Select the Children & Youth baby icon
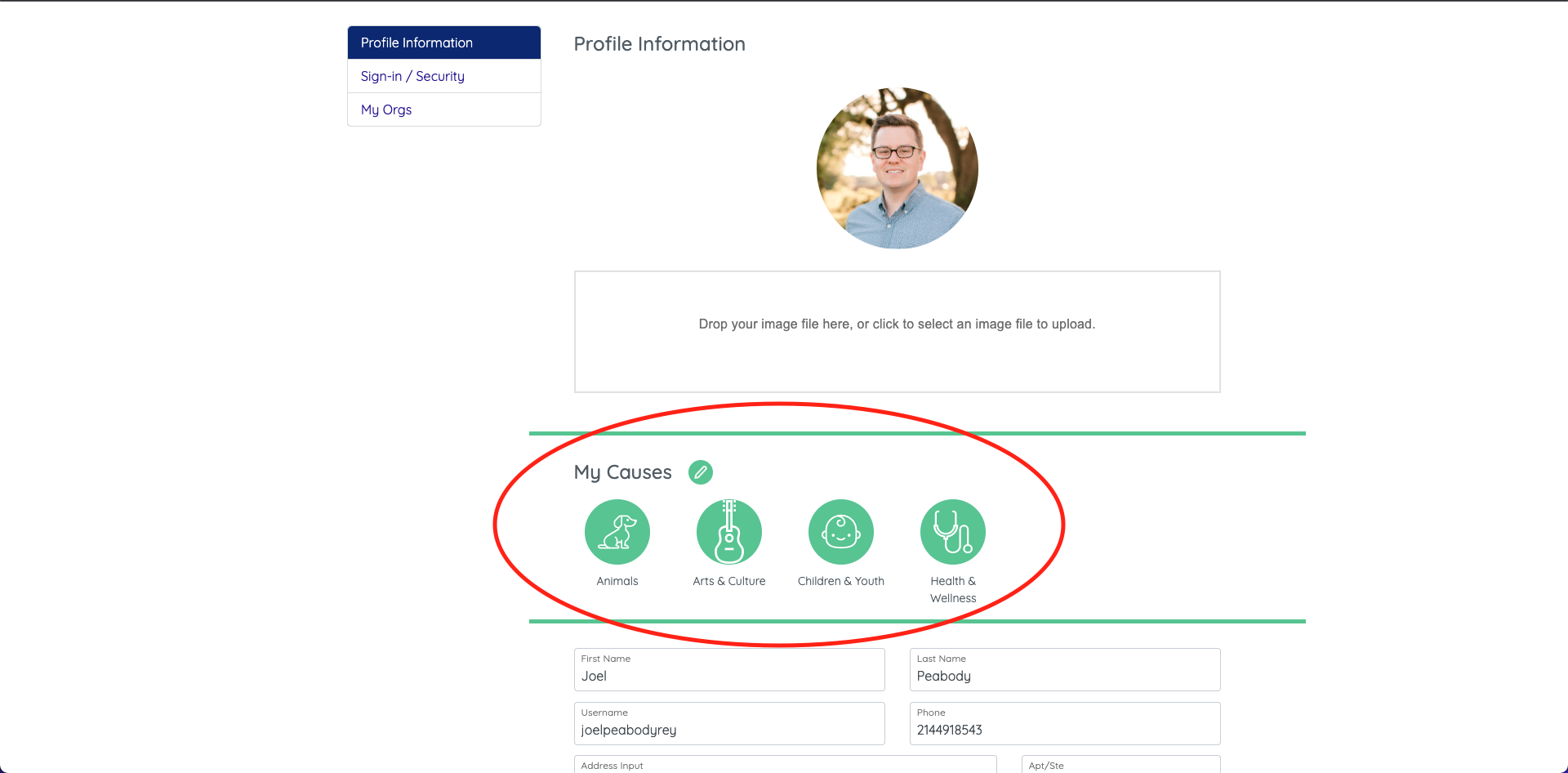1568x773 pixels. (x=841, y=532)
